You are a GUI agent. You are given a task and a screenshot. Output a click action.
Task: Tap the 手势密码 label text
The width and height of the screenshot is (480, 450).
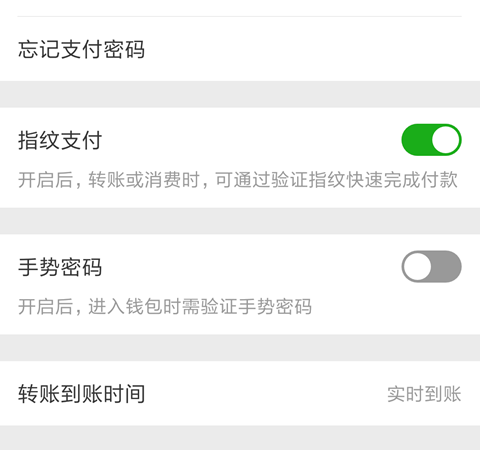pyautogui.click(x=60, y=267)
